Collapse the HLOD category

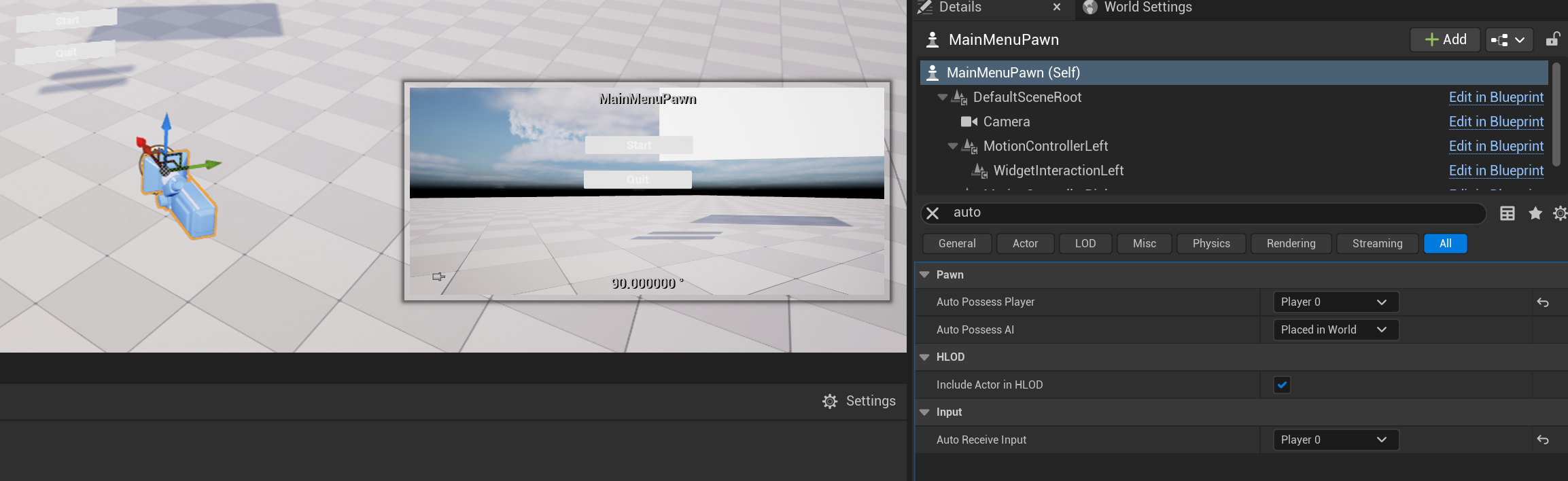[924, 357]
